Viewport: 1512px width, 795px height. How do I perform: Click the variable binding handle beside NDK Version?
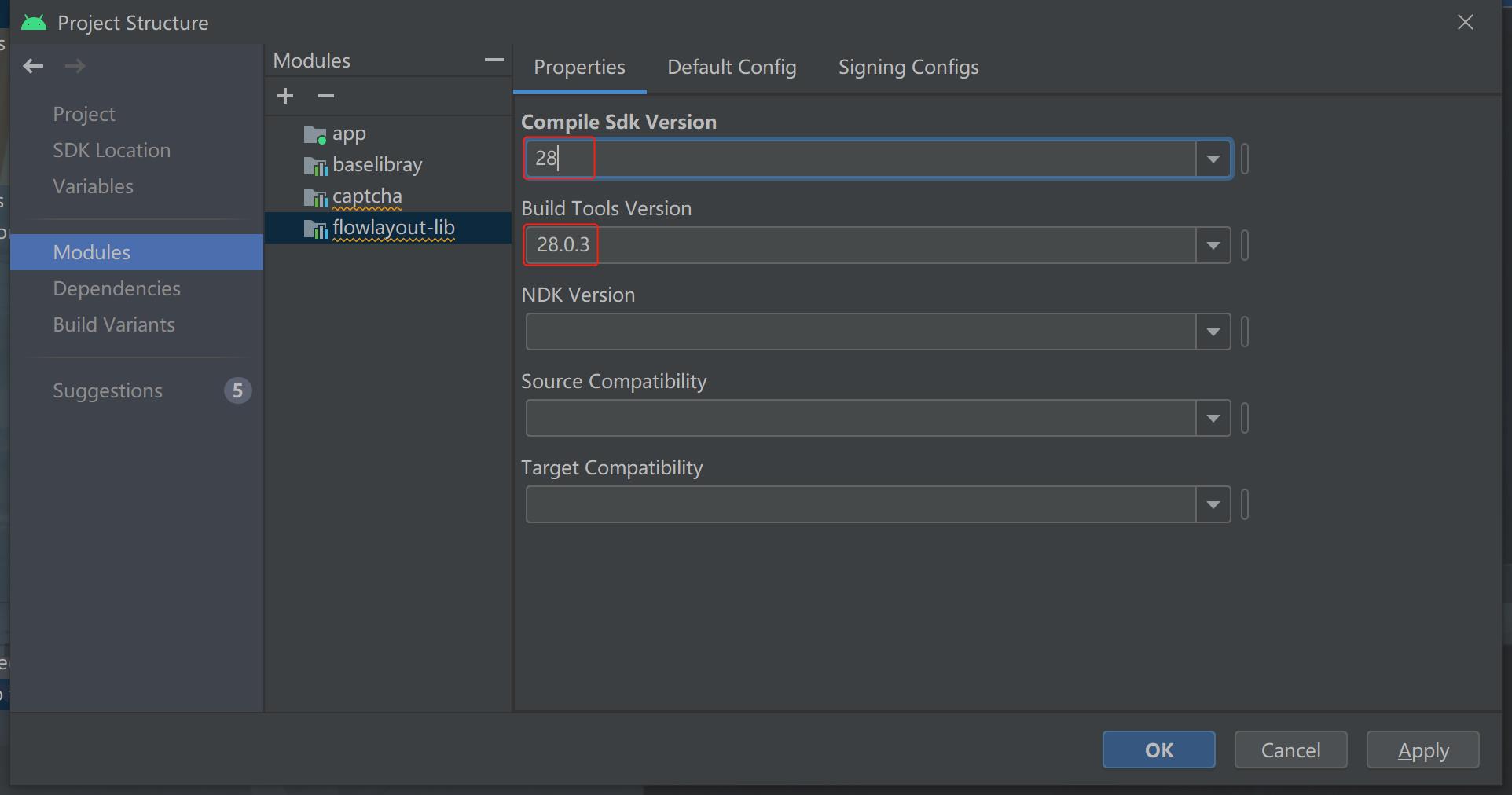point(1245,332)
